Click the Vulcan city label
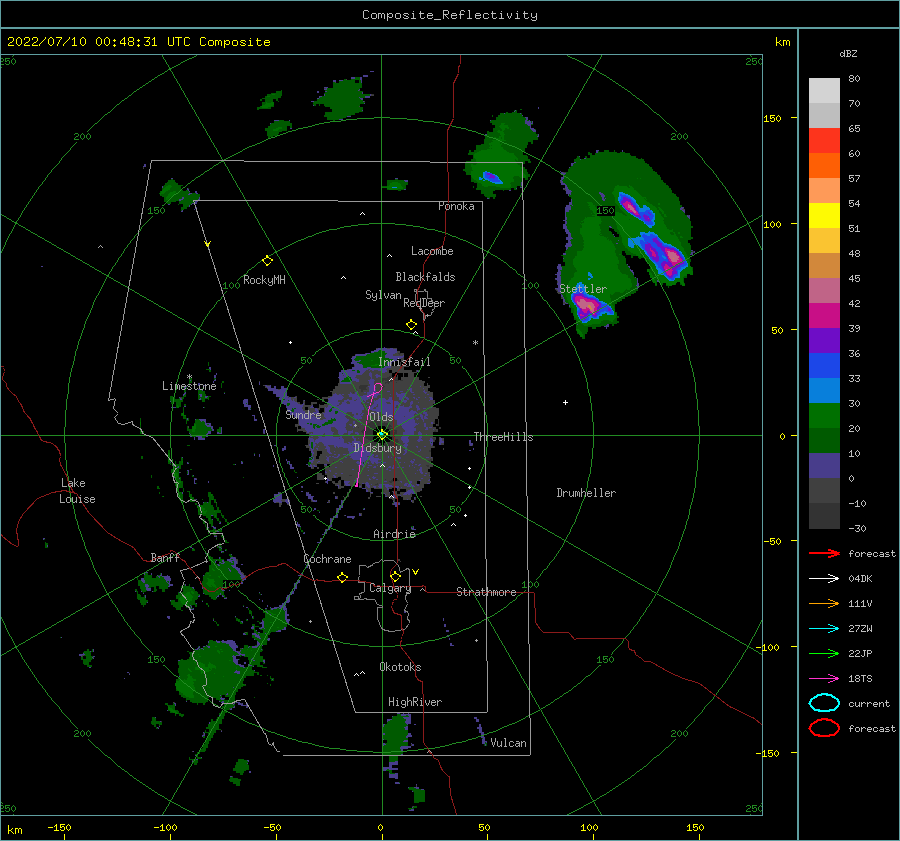 click(x=508, y=743)
